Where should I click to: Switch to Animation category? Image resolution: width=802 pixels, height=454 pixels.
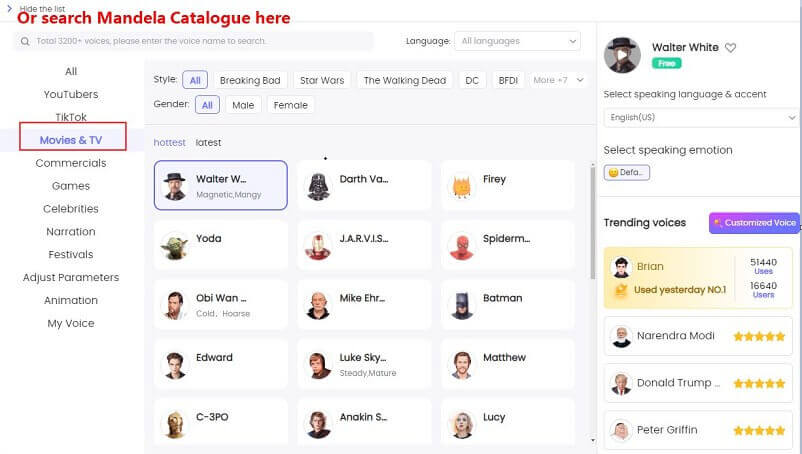coord(71,301)
